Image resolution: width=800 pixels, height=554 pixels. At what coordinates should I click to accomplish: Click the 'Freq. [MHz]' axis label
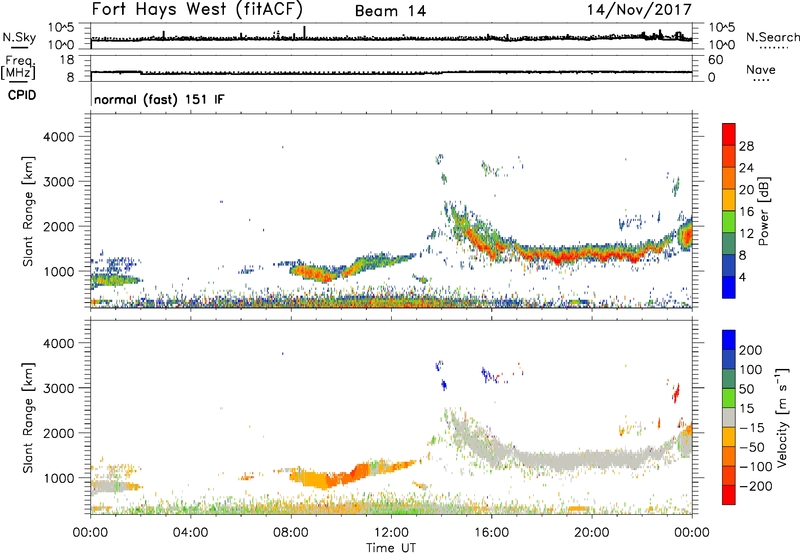tap(18, 67)
